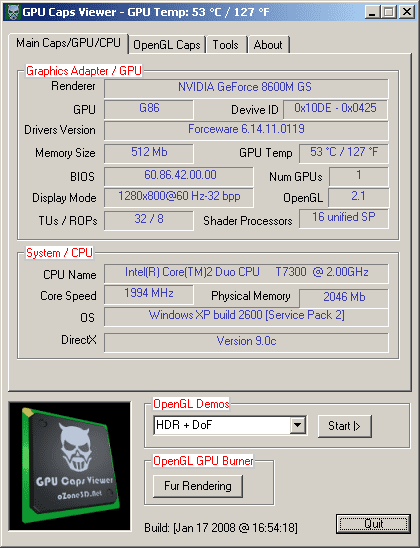Click the CPU Name field Intel Core2 Duo T7300
The height and width of the screenshot is (548, 420).
click(x=246, y=274)
